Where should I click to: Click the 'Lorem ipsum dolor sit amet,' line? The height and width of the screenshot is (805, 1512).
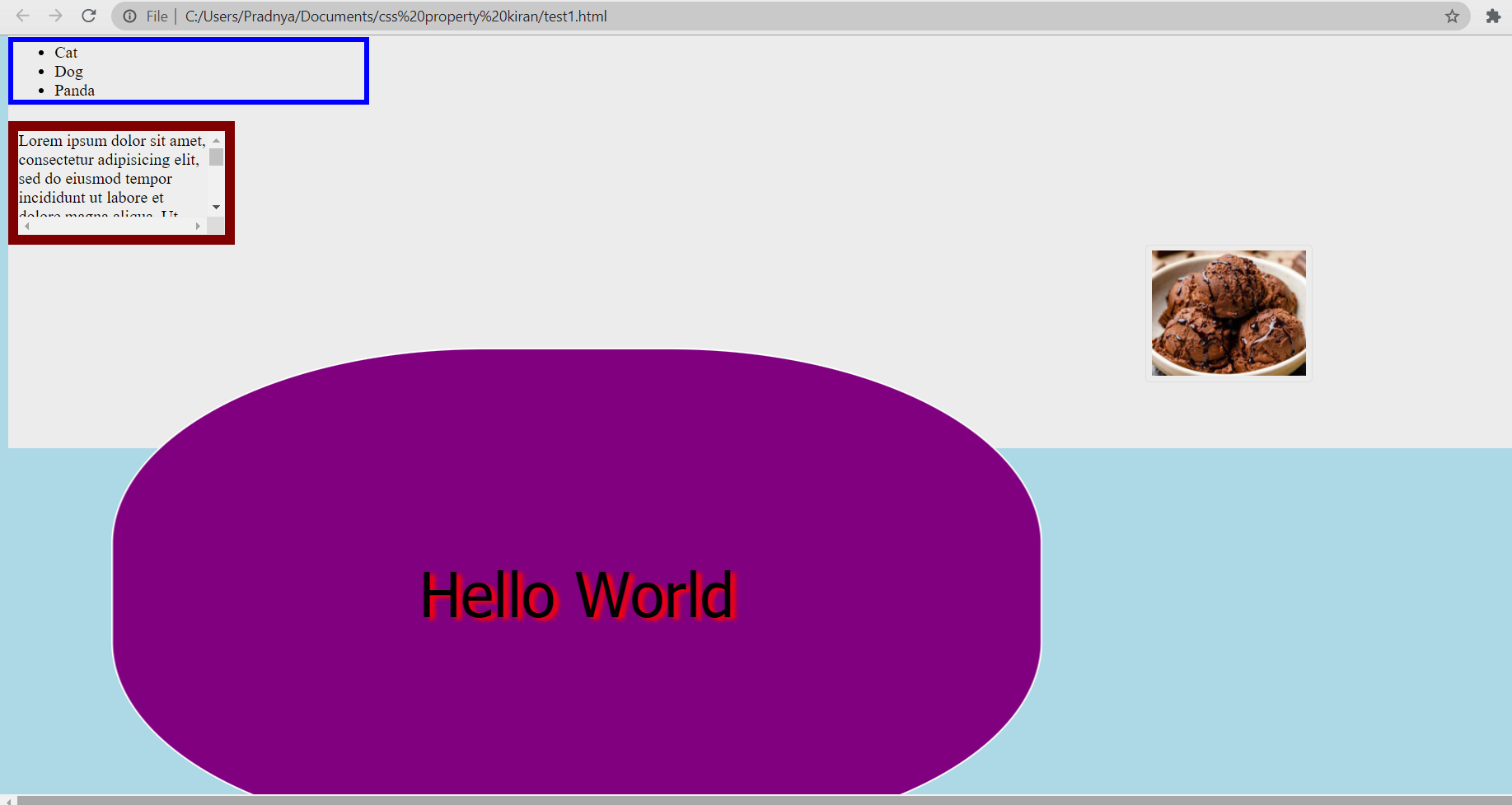(x=112, y=141)
